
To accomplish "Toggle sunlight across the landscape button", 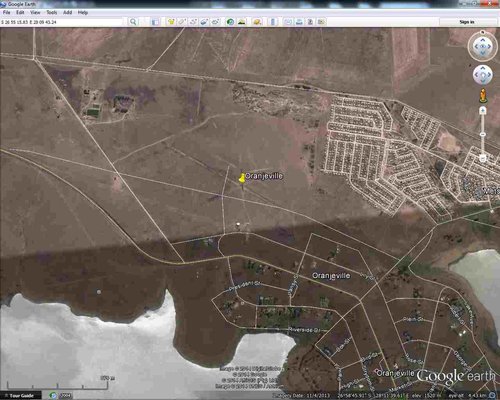I will tap(242, 22).
